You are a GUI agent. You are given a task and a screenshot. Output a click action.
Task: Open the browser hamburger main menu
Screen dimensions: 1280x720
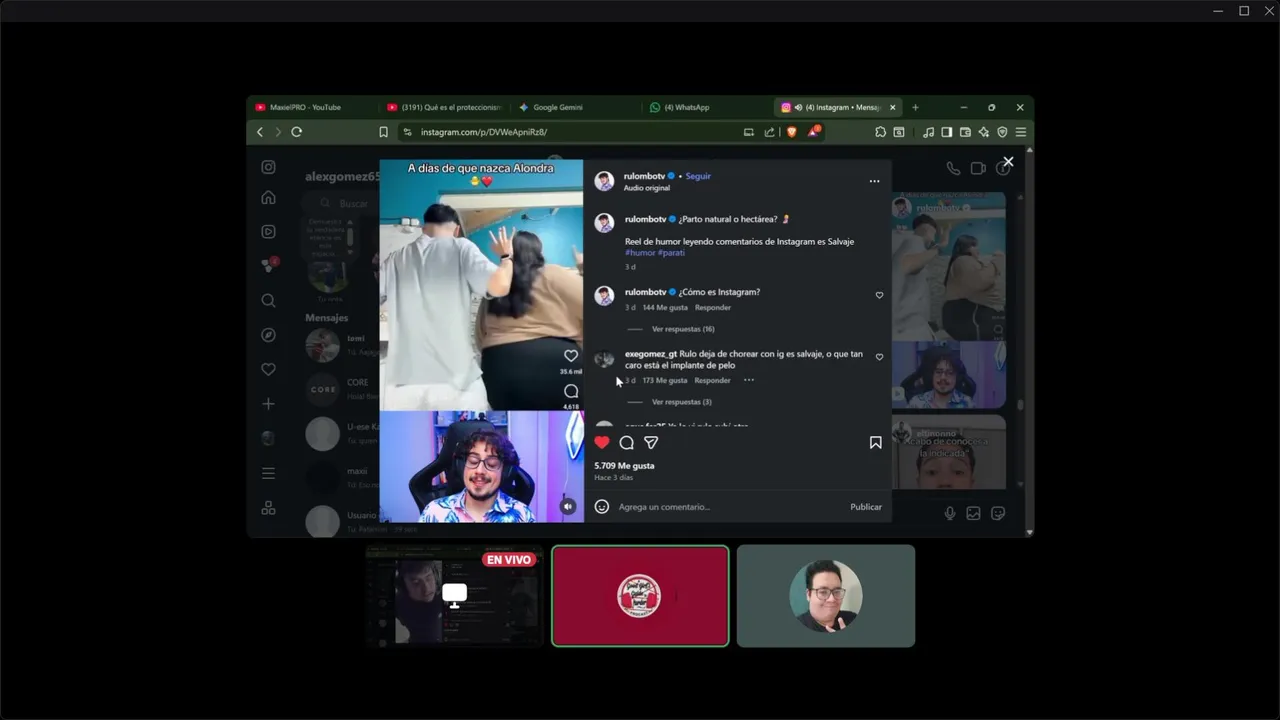pyautogui.click(x=1020, y=132)
